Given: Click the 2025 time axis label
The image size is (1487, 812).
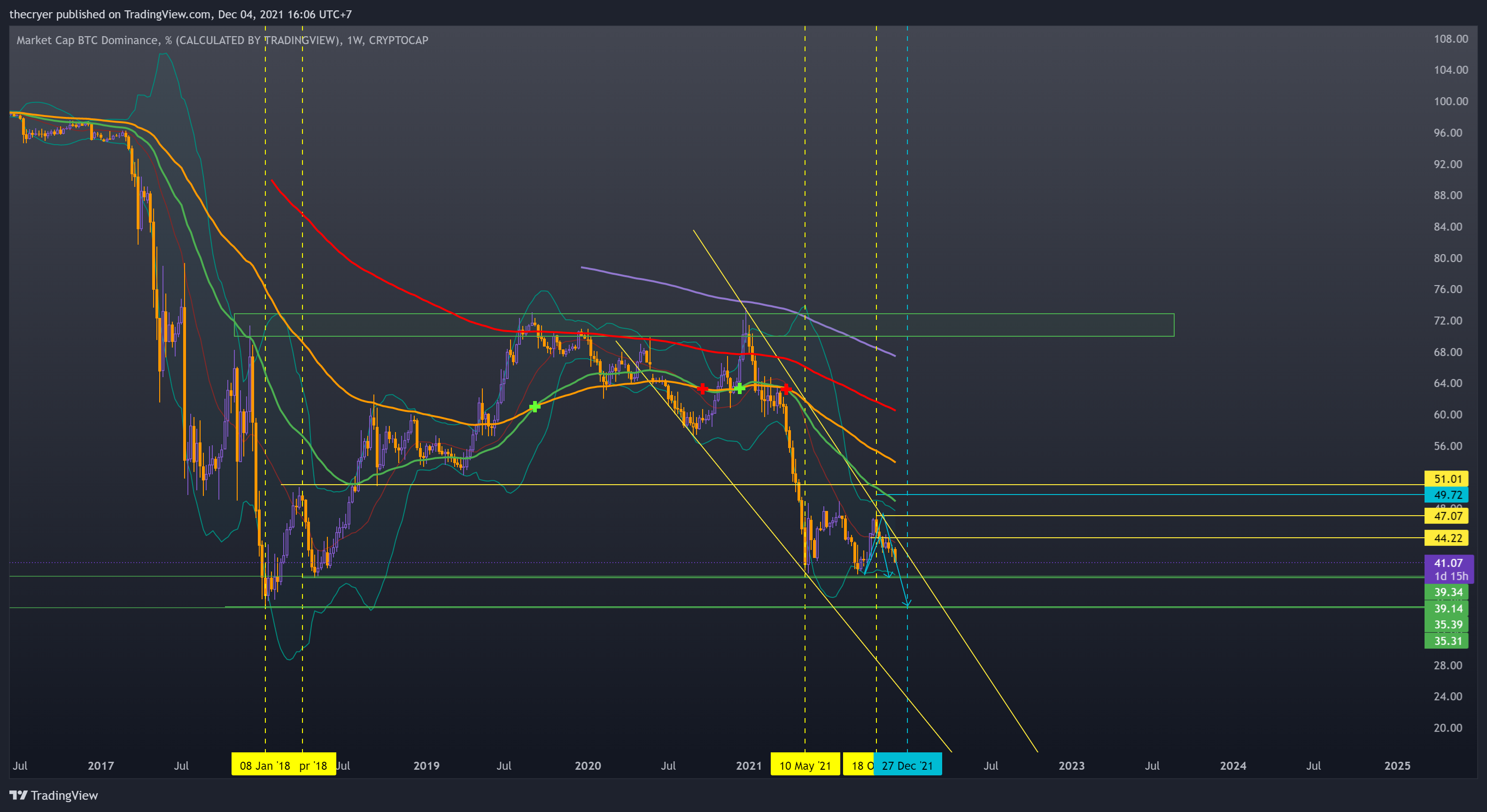Looking at the screenshot, I should 1397,765.
